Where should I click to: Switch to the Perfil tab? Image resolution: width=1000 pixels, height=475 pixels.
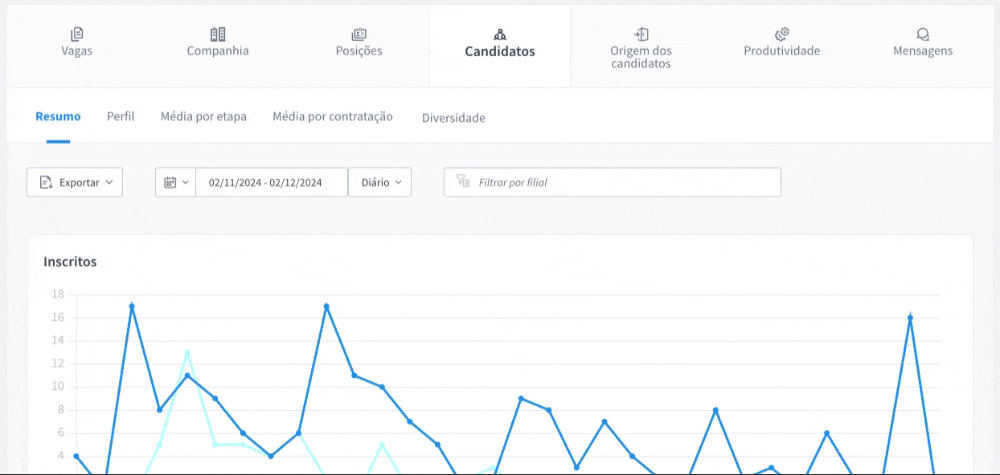120,117
